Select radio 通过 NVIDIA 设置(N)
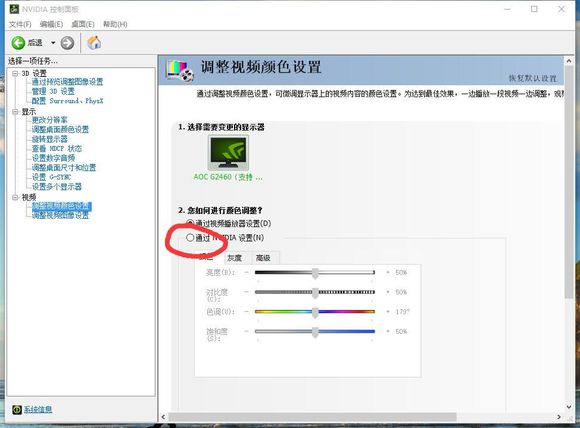The image size is (580, 428). (190, 237)
